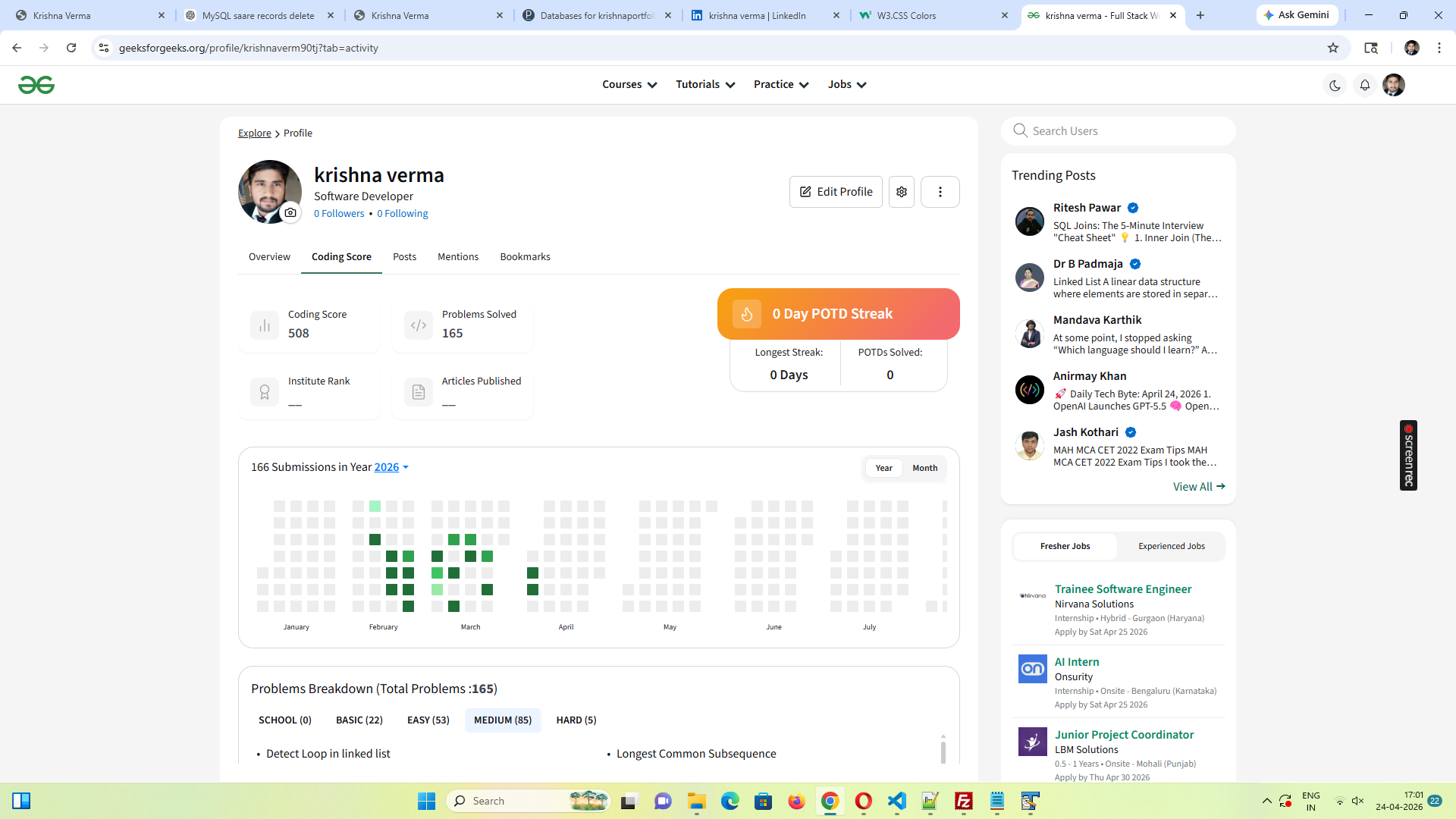Open Visual Studio Code from taskbar

point(896,801)
